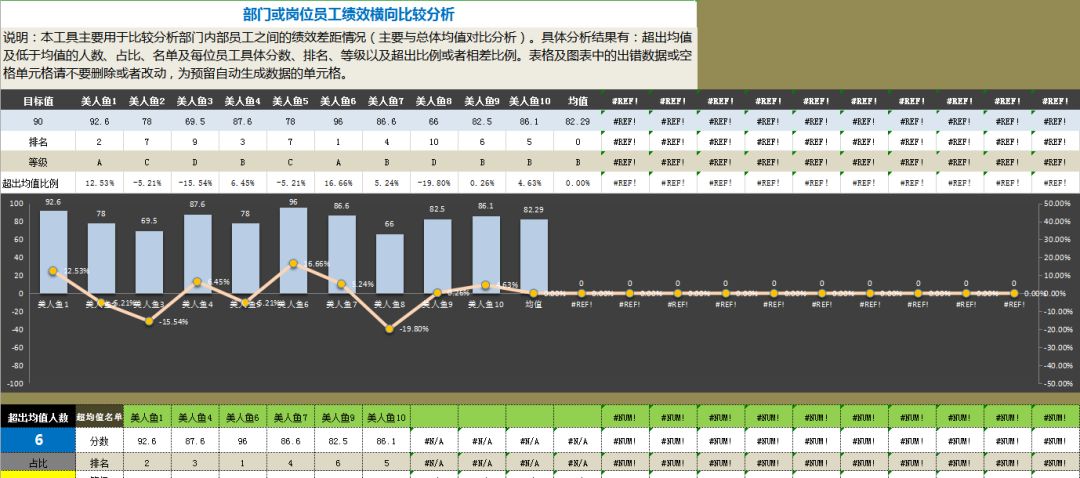
Task: Click the 等级 row label
Action: [38, 162]
